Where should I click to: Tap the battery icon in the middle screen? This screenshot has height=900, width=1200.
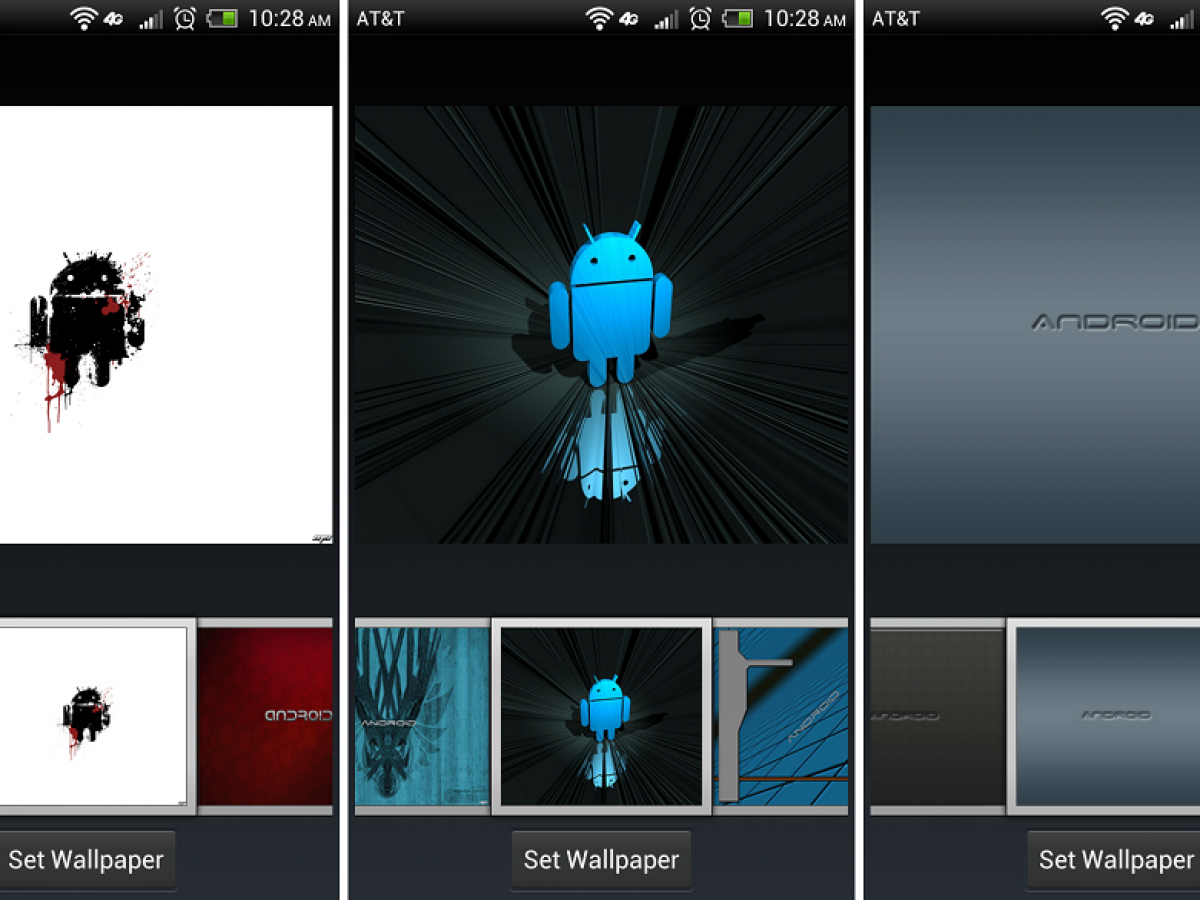point(738,18)
